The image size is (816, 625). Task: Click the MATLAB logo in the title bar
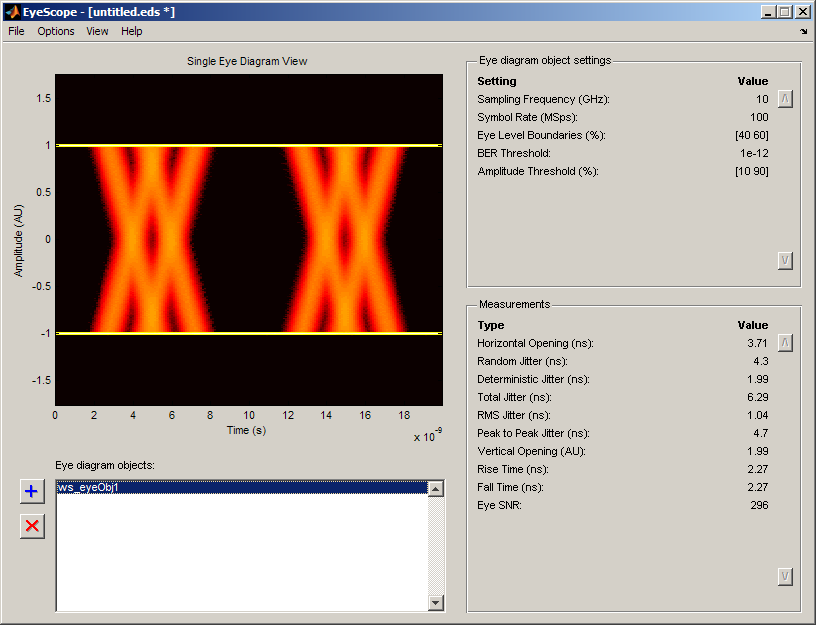(12, 11)
